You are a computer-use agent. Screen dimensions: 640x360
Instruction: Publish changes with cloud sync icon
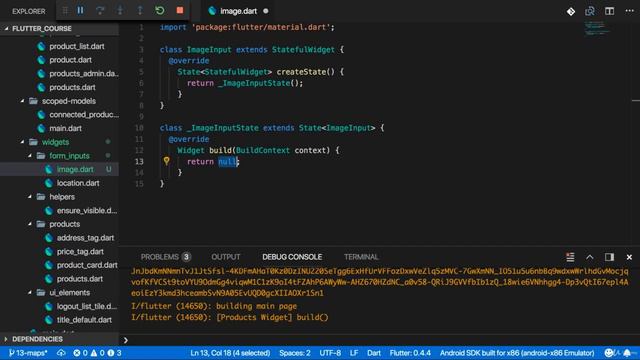point(61,353)
